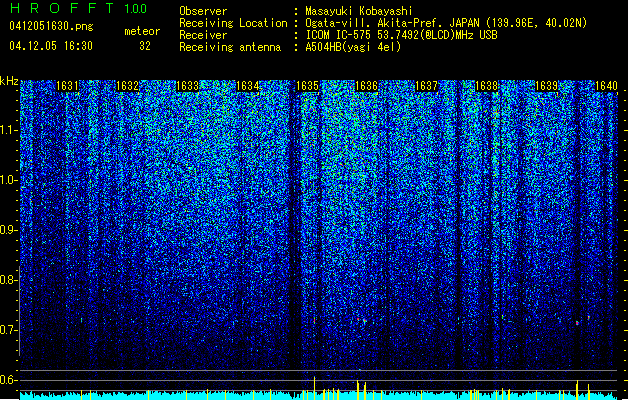Image resolution: width=629 pixels, height=400 pixels.
Task: Click the filename 0412051630.png
Action: click(x=51, y=26)
